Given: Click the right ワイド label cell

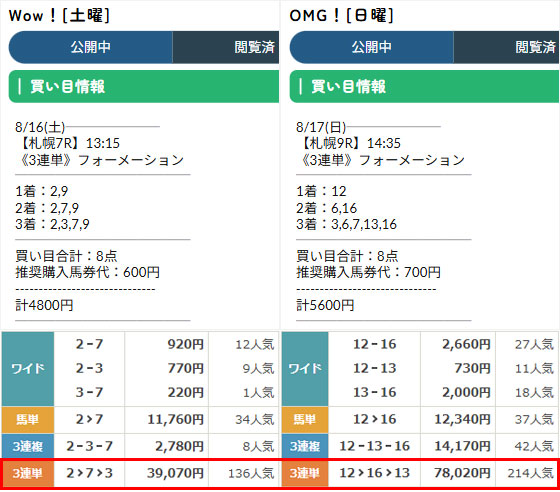Looking at the screenshot, I should pos(305,368).
